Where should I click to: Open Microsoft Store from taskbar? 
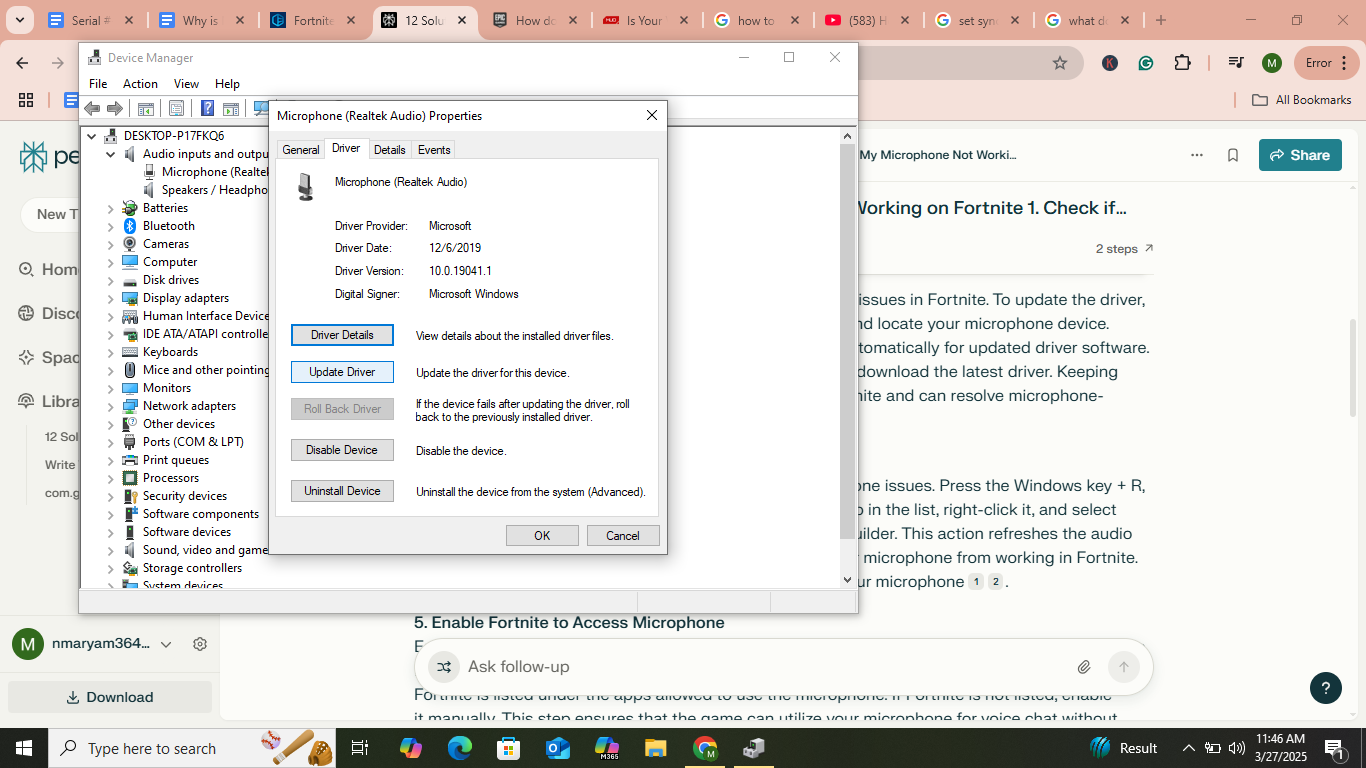(508, 748)
